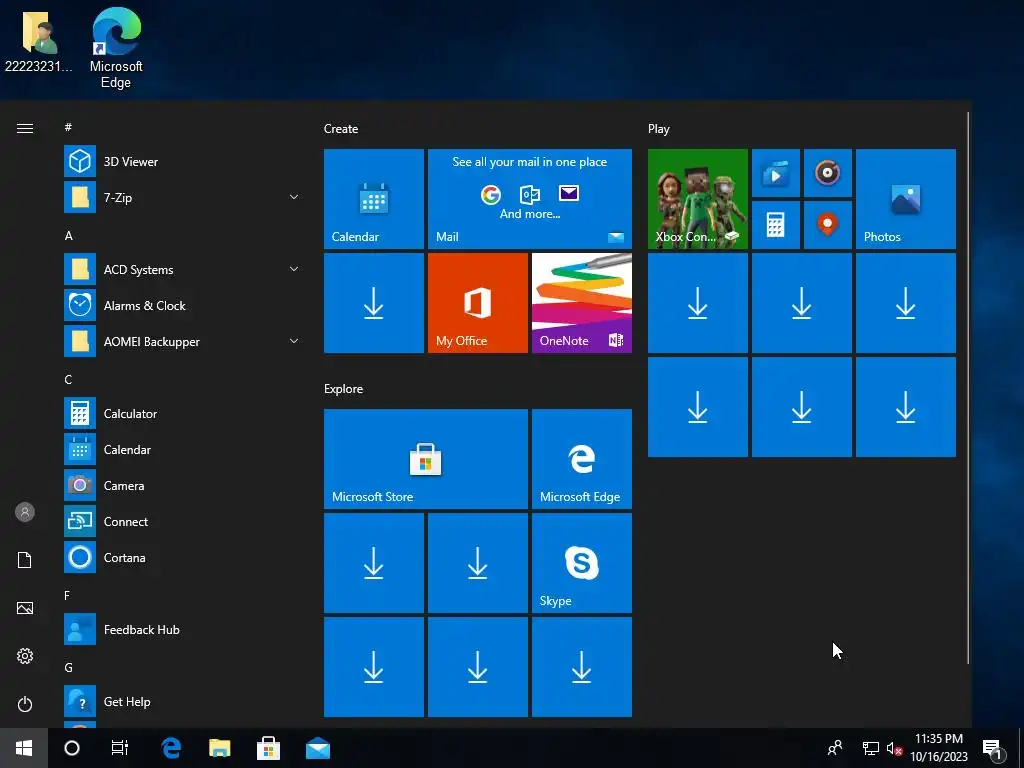This screenshot has height=768, width=1024.
Task: Open the small Calculator tile
Action: coord(776,225)
